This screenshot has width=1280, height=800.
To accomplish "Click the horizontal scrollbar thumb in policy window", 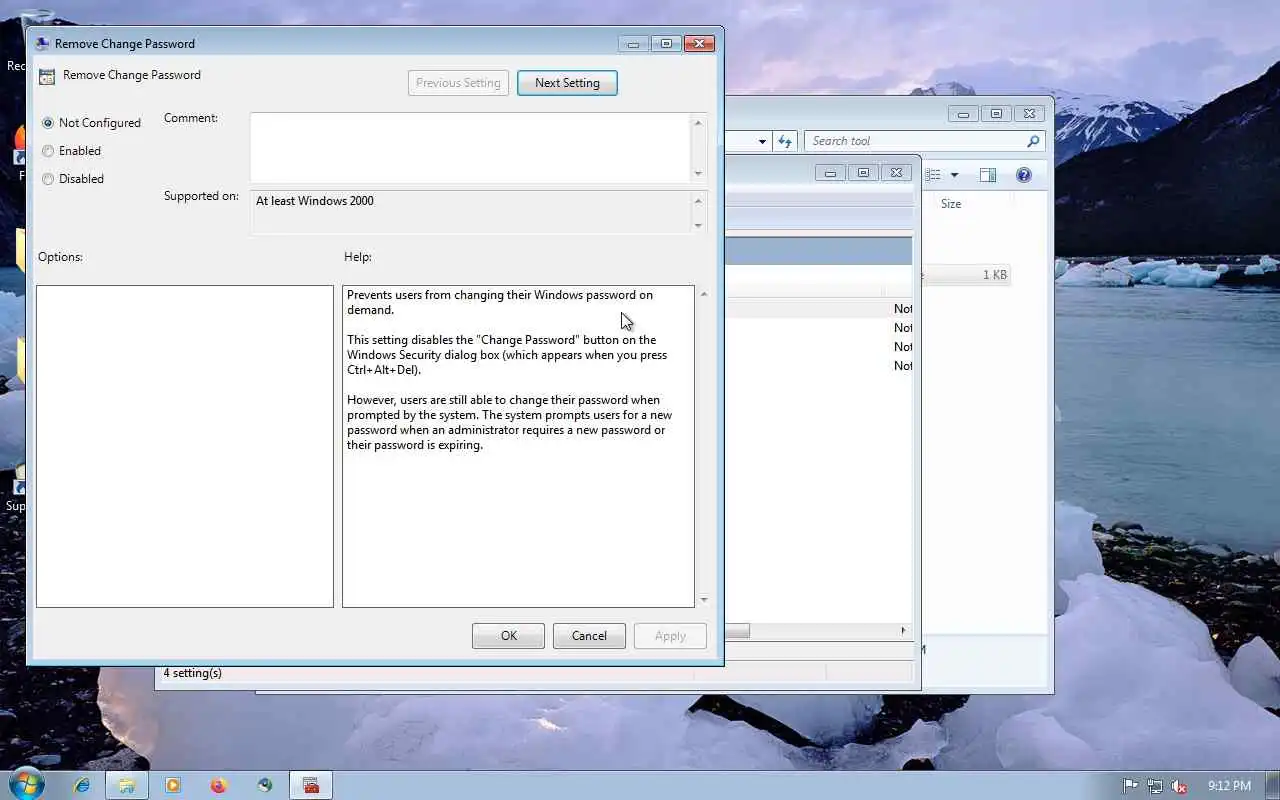I will (x=737, y=631).
